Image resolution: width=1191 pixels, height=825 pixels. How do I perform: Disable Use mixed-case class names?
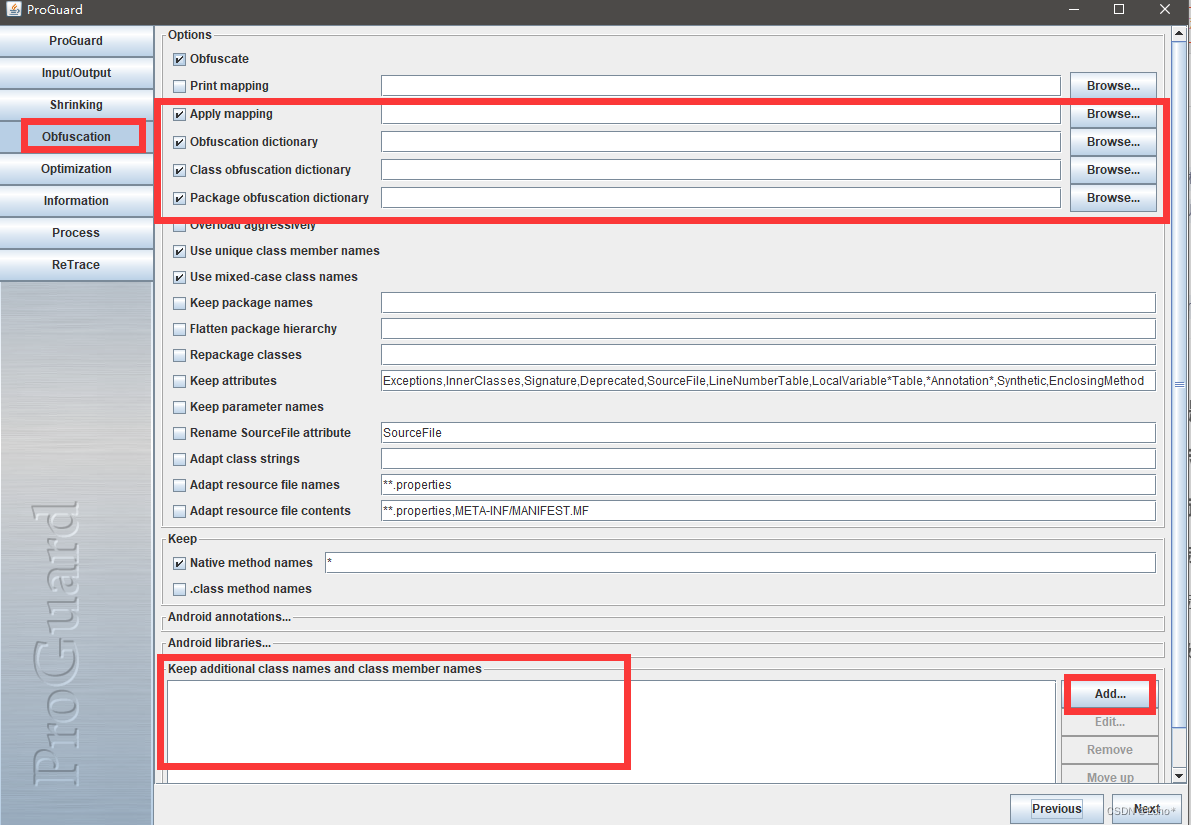click(179, 277)
